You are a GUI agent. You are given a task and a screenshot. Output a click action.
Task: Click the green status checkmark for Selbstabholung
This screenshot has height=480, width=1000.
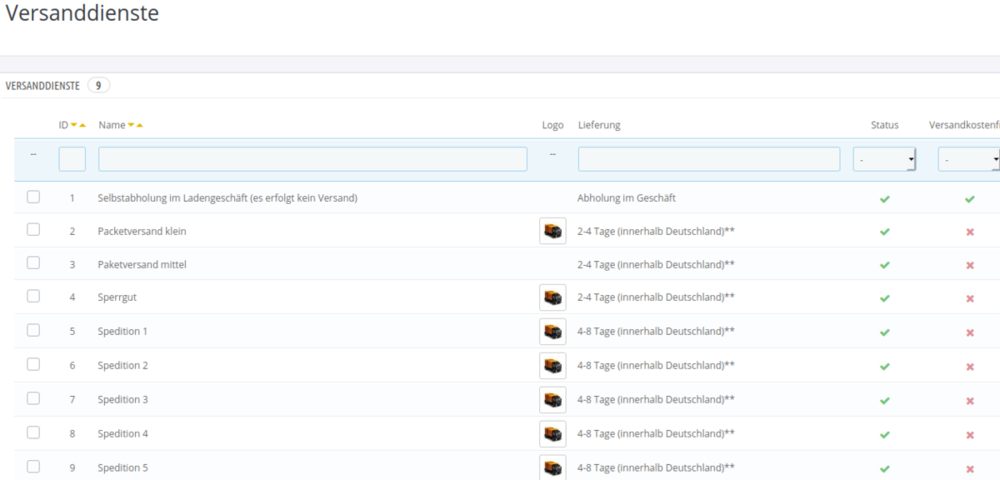point(884,199)
